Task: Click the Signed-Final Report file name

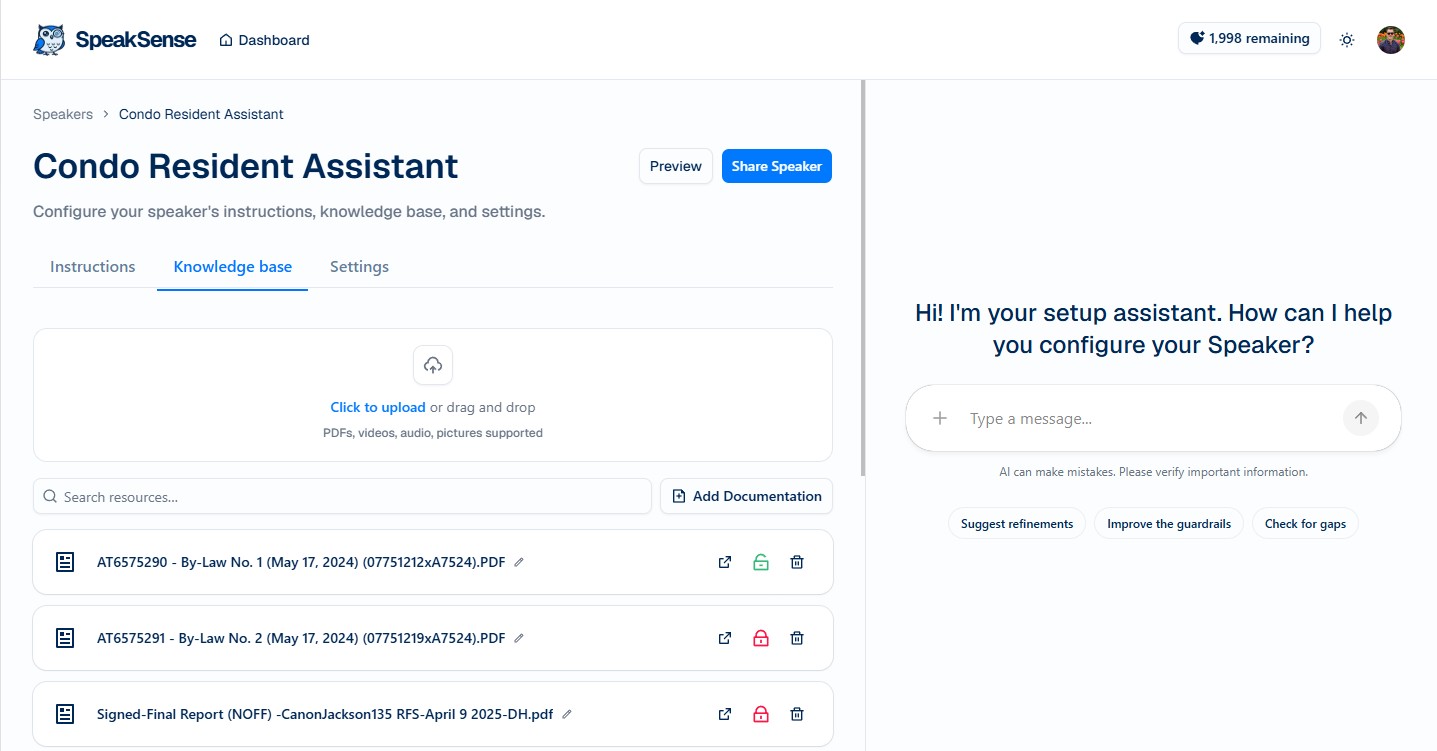Action: (325, 714)
